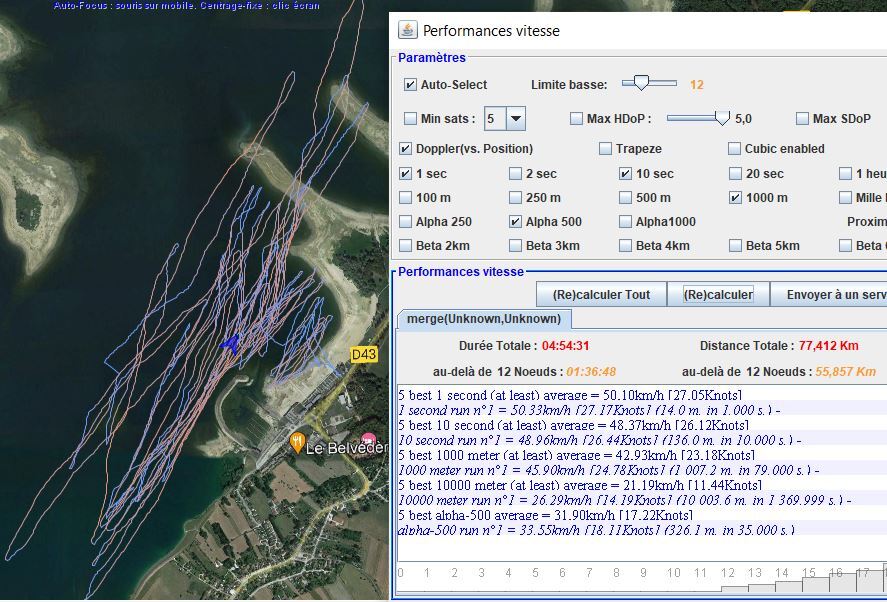Click the Java icon in the window title bar
This screenshot has height=602, width=887.
[x=407, y=30]
